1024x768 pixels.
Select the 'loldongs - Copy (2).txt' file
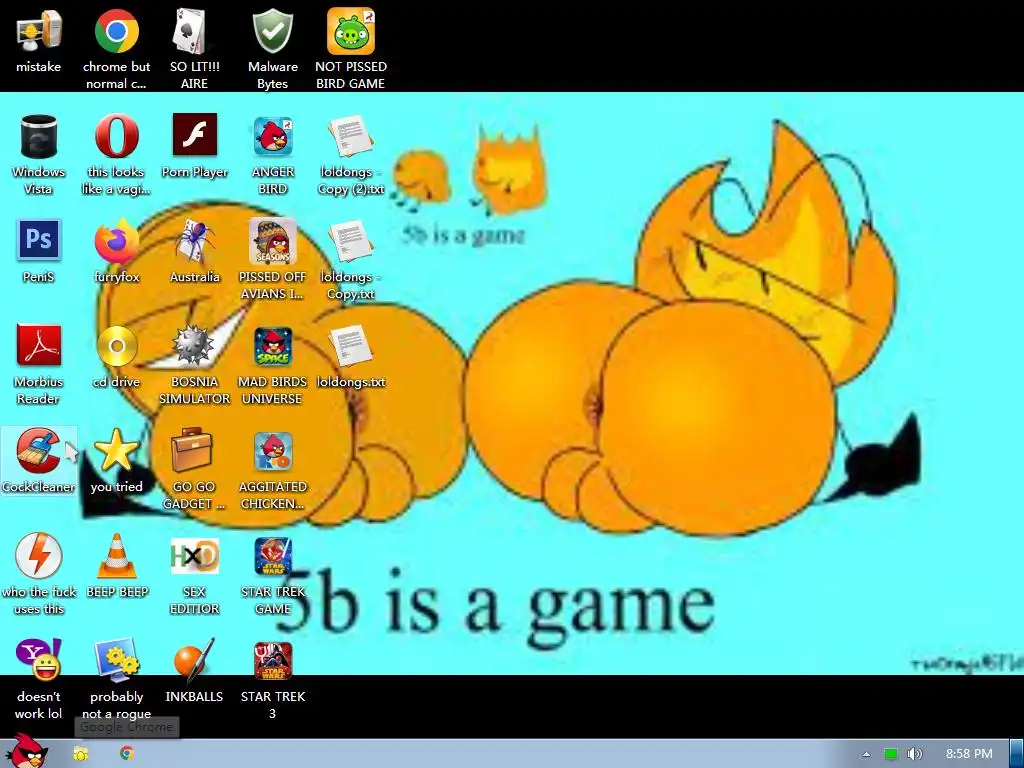351,136
